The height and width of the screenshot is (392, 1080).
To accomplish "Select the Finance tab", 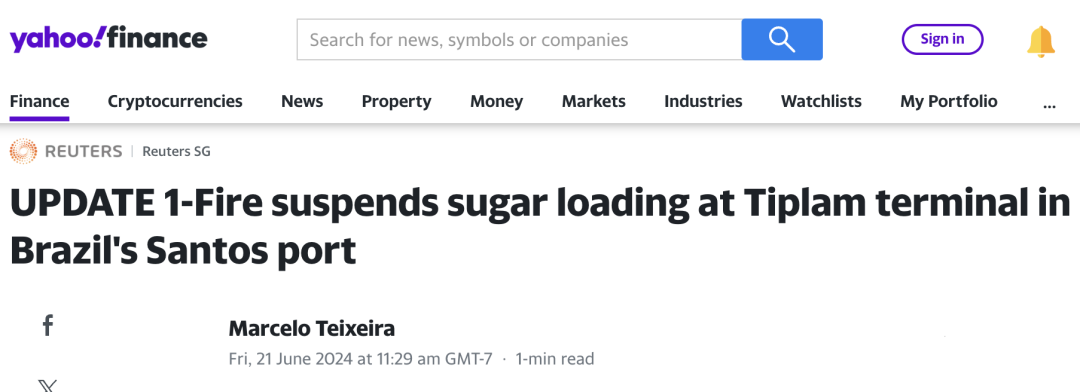I will (x=39, y=101).
